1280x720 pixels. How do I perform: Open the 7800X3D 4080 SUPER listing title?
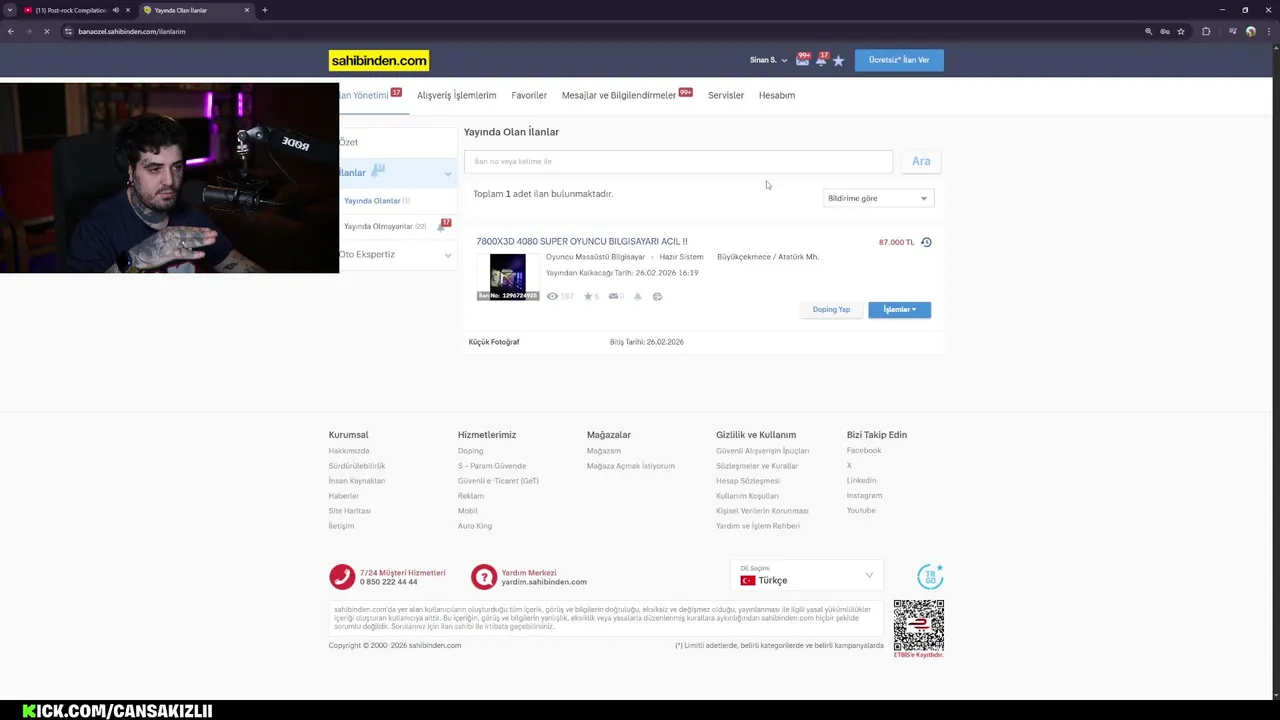582,241
